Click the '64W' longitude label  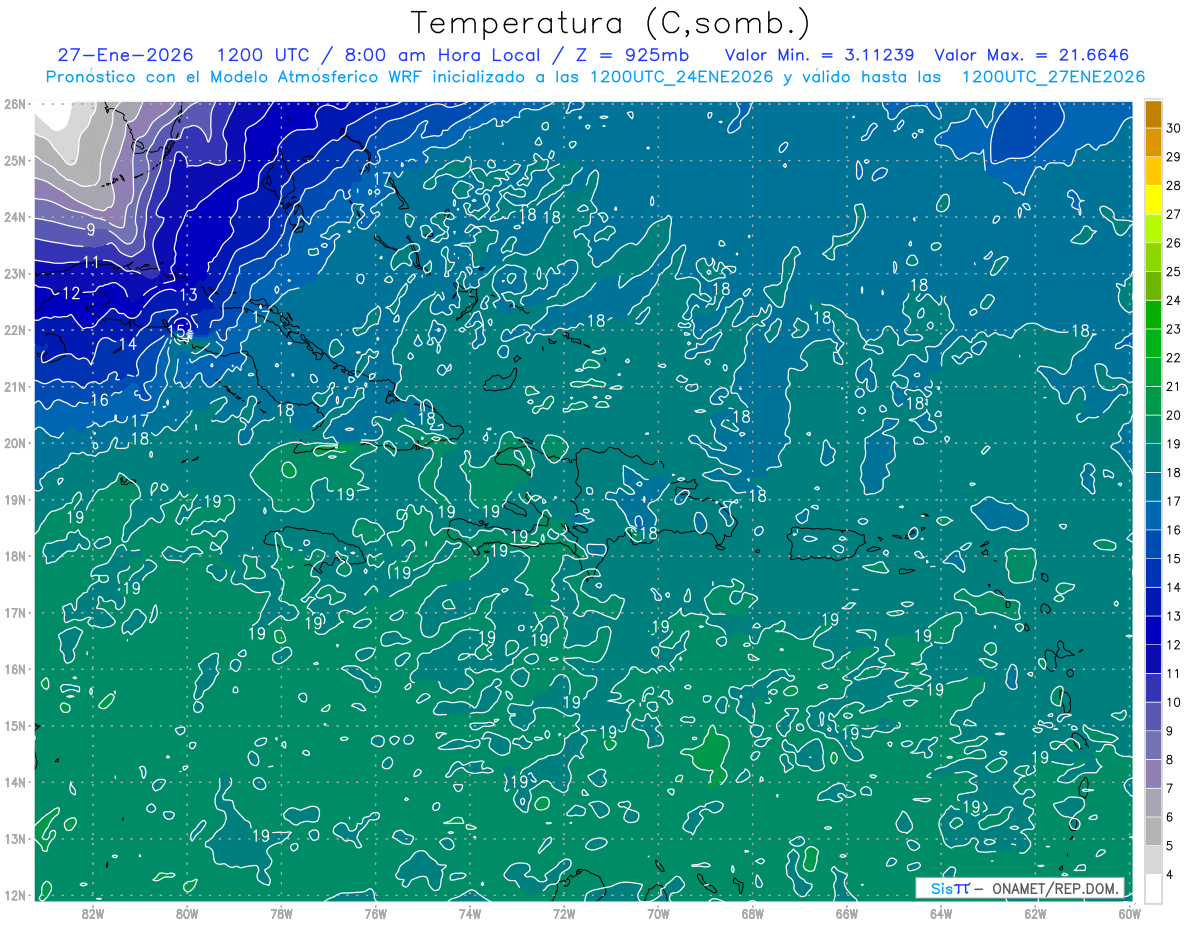pyautogui.click(x=941, y=913)
